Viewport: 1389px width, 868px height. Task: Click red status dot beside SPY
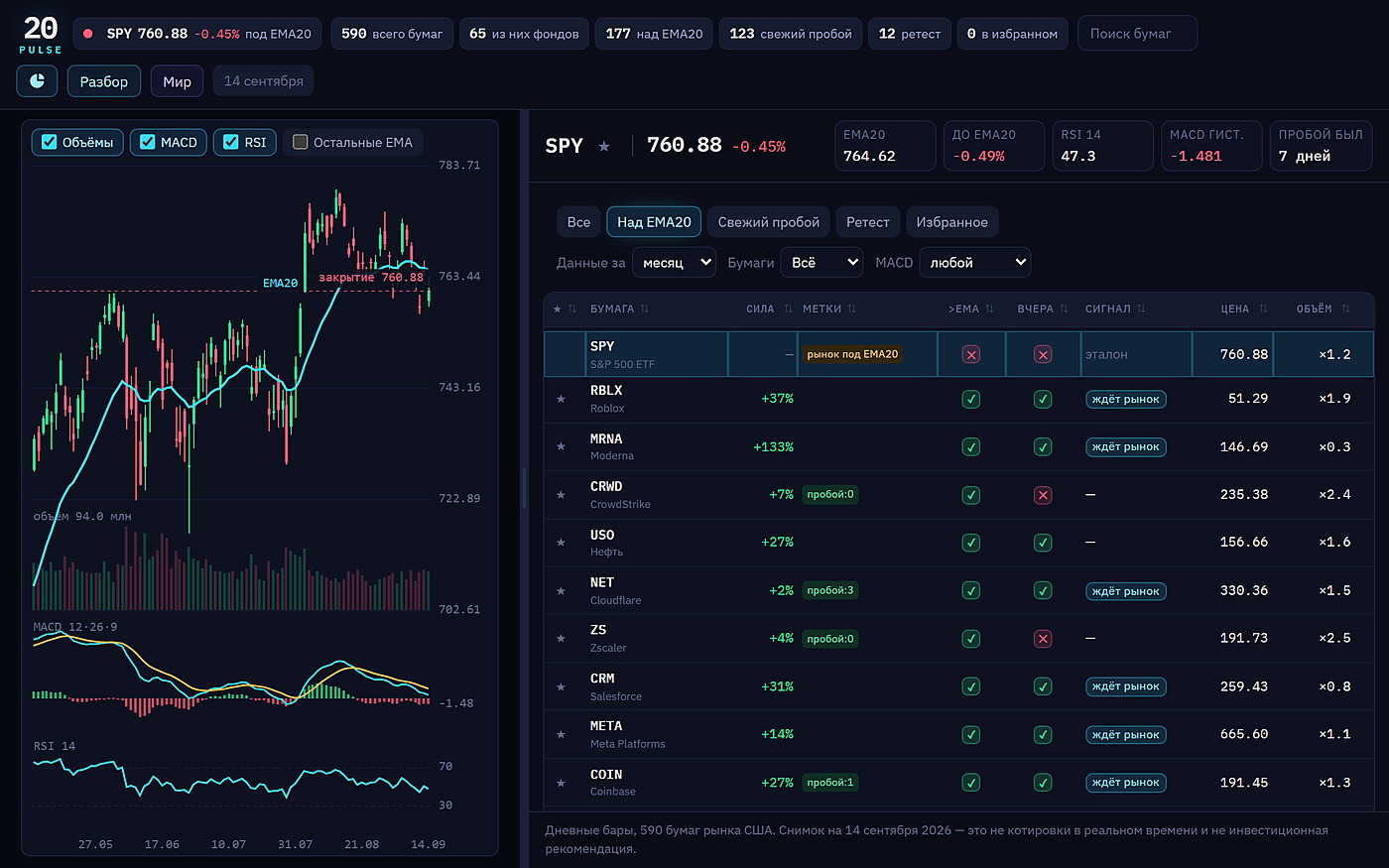88,34
